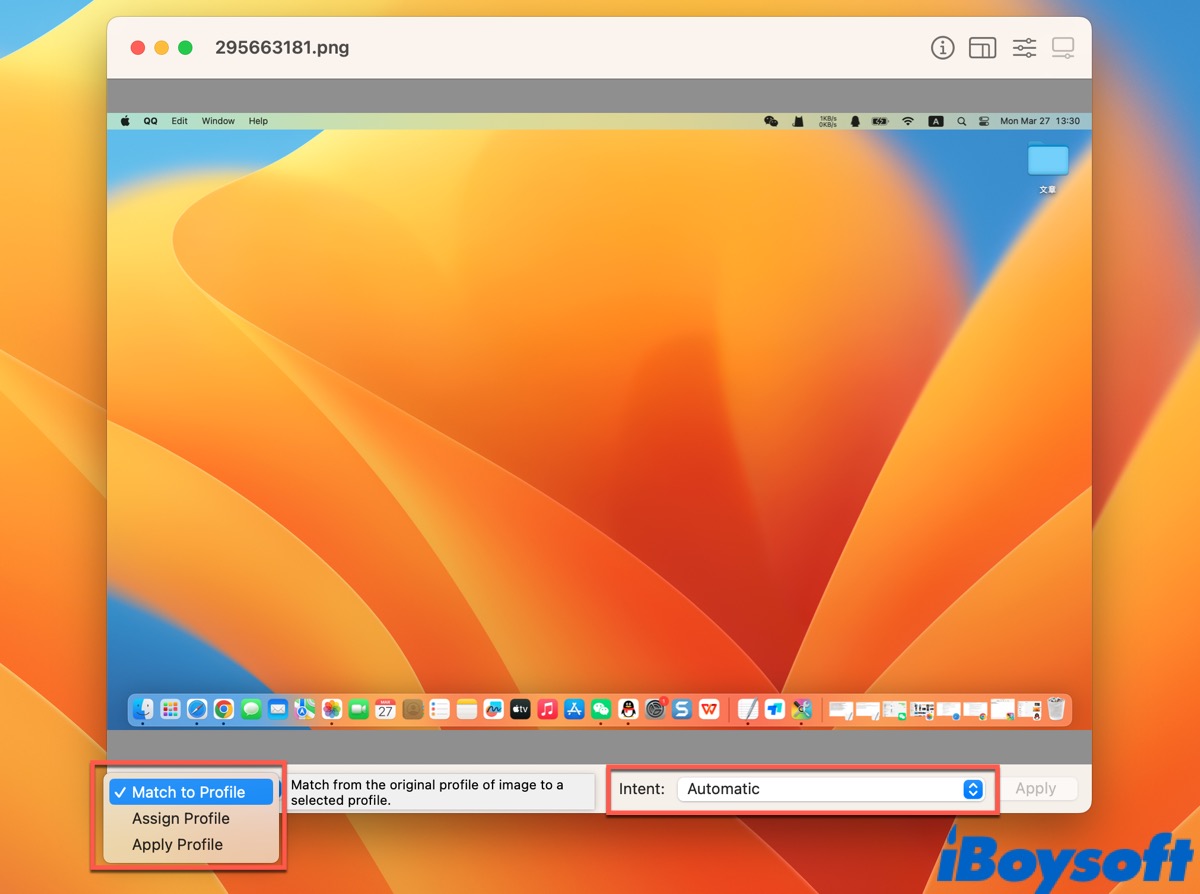Image resolution: width=1200 pixels, height=894 pixels.
Task: Click Spotlight search icon in pictured menu bar
Action: (962, 121)
